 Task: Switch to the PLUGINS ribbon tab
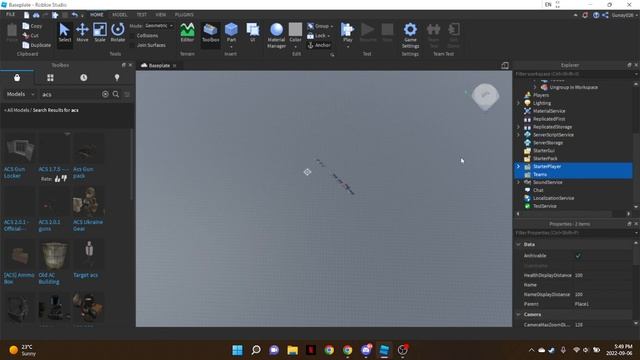(184, 15)
